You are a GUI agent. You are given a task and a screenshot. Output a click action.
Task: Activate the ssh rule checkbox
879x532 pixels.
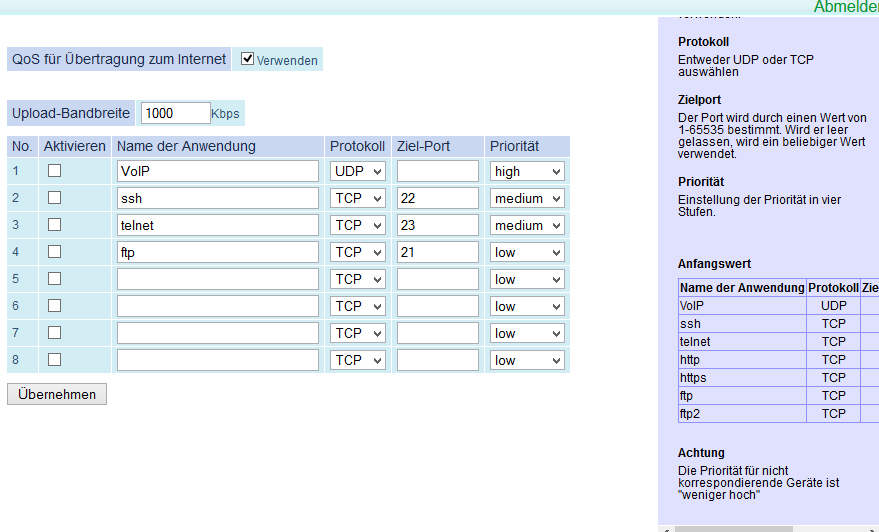[55, 198]
